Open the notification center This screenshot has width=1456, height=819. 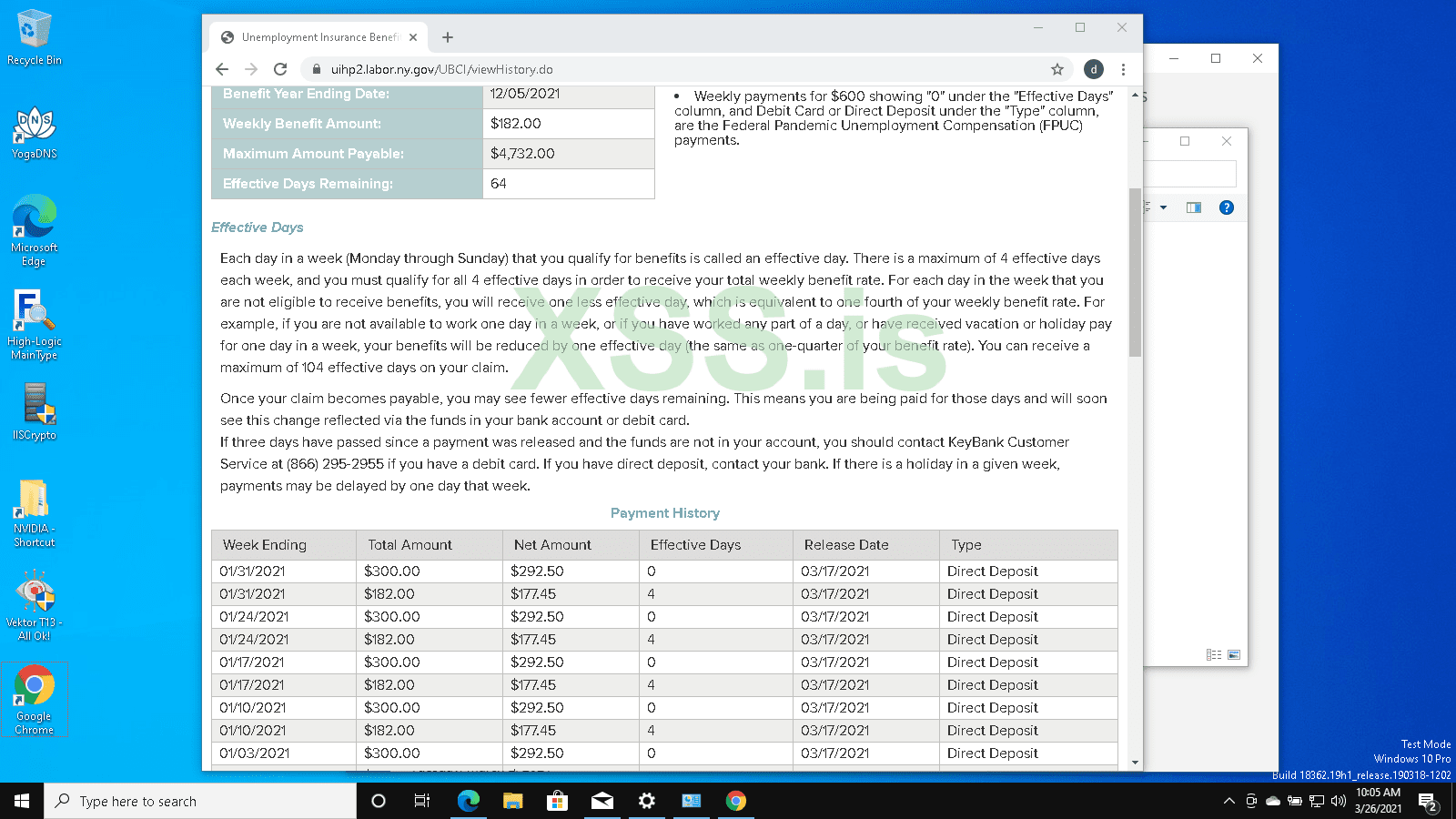(1428, 802)
